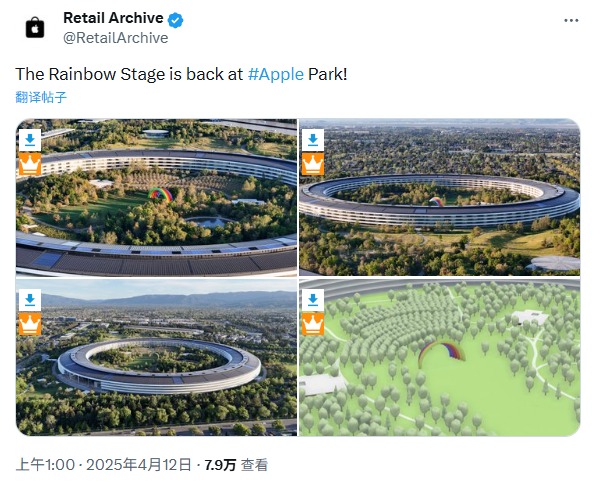The image size is (595, 490).
Task: Click the crown icon on bottom-right image
Action: (313, 324)
